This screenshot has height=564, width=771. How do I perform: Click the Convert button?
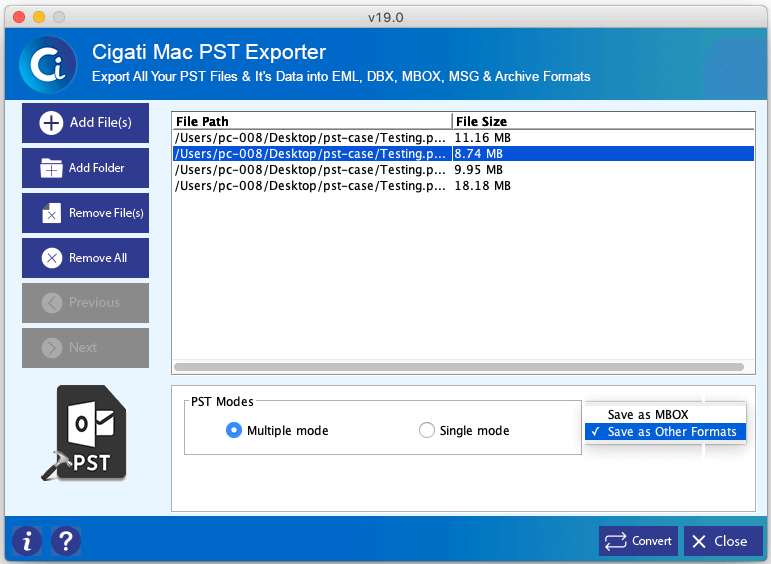click(x=638, y=541)
